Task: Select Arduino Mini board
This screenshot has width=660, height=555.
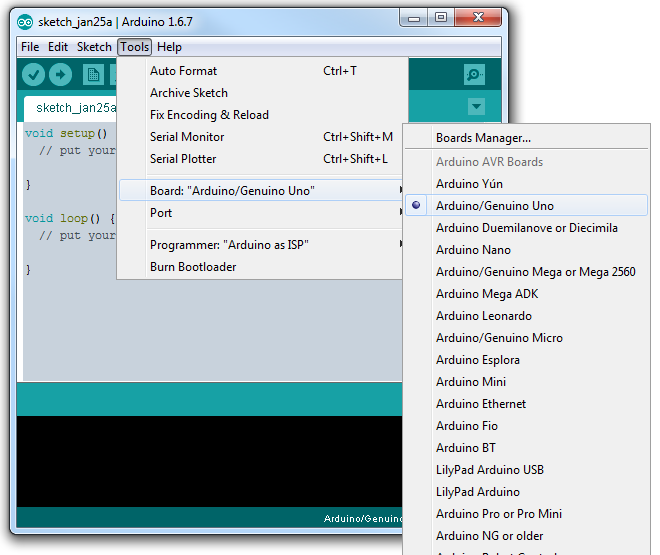Action: (526, 382)
